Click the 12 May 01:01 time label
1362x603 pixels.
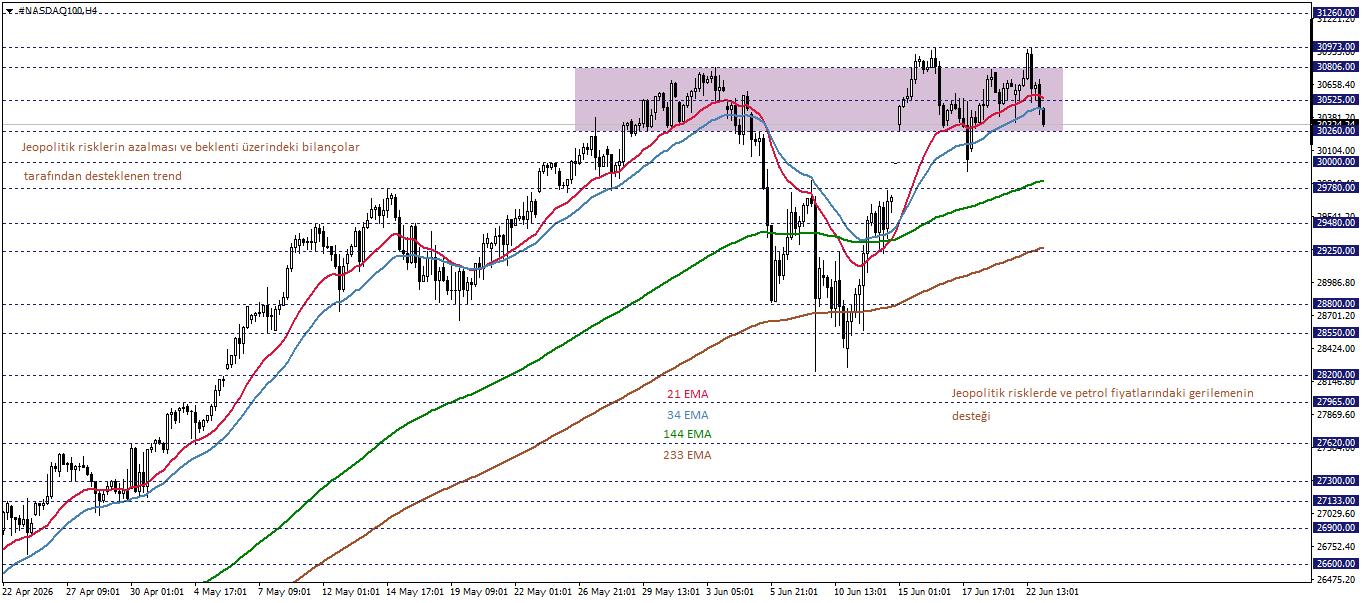click(351, 592)
